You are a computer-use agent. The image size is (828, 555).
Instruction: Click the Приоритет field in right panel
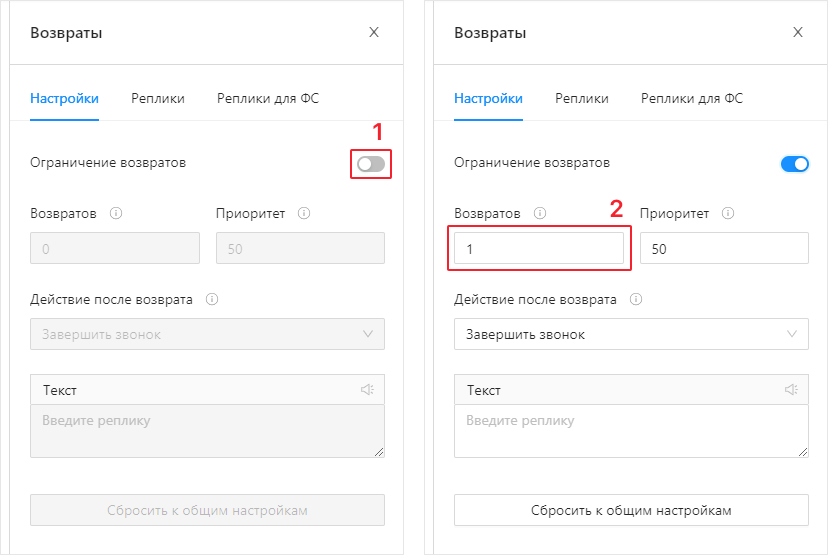pos(724,249)
